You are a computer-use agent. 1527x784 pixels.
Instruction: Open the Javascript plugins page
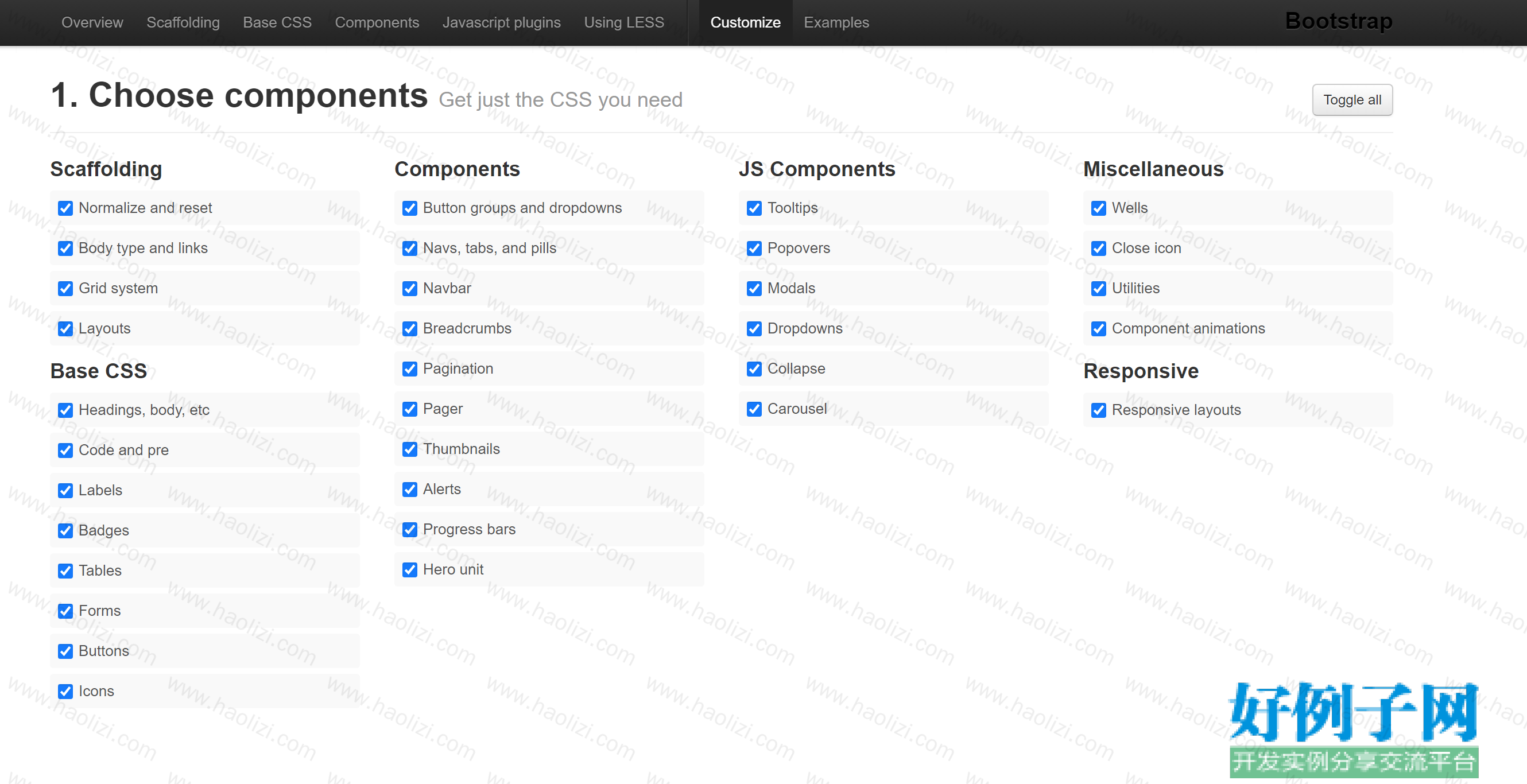[x=501, y=22]
